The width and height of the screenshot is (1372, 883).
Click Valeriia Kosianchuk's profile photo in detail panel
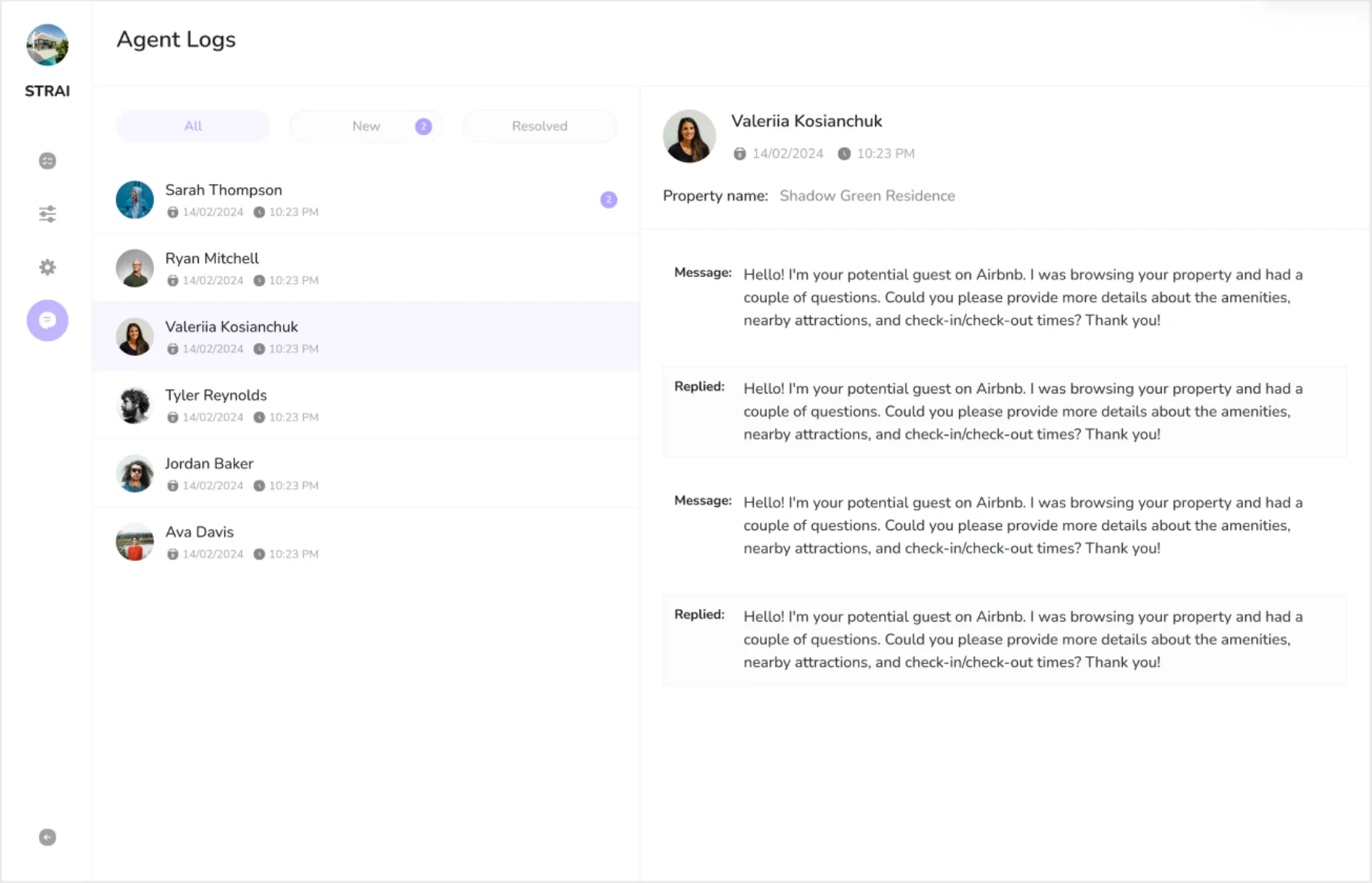(689, 137)
